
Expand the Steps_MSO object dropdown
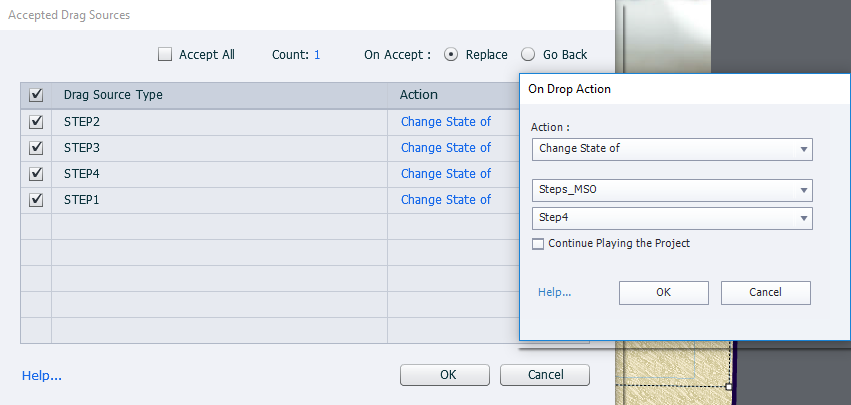672,191
